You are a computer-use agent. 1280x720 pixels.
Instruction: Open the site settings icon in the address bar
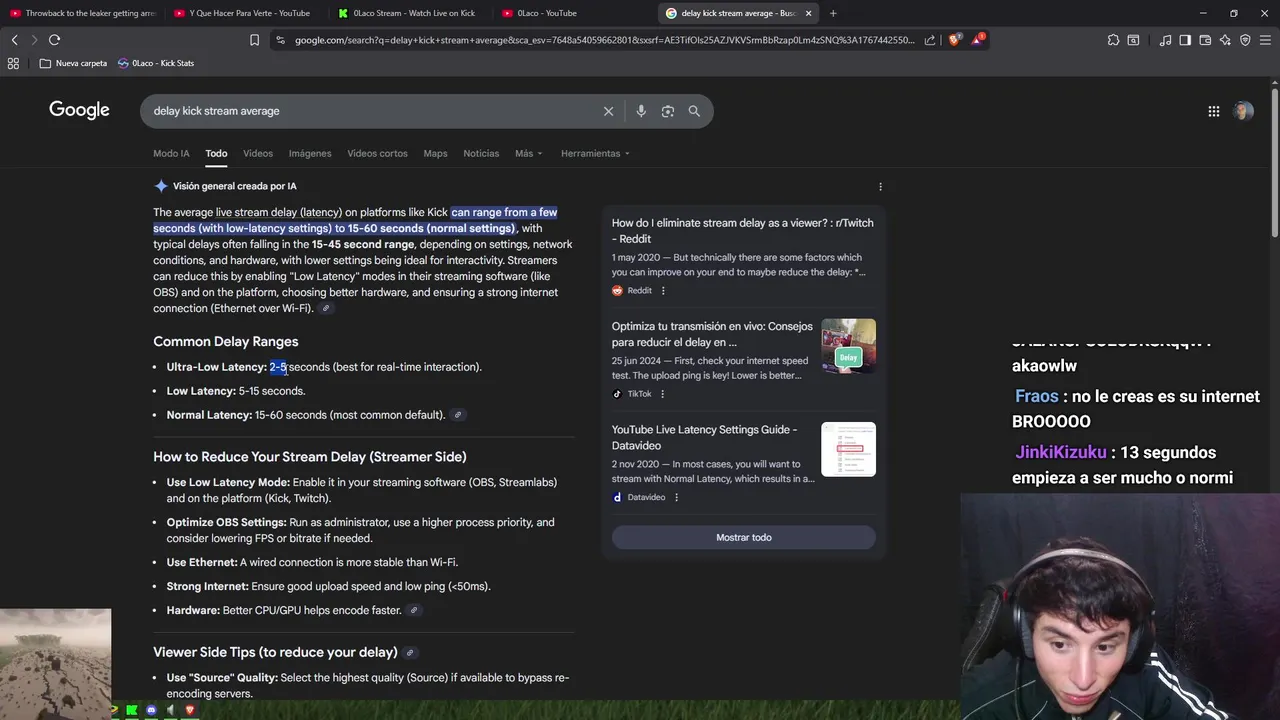(280, 40)
